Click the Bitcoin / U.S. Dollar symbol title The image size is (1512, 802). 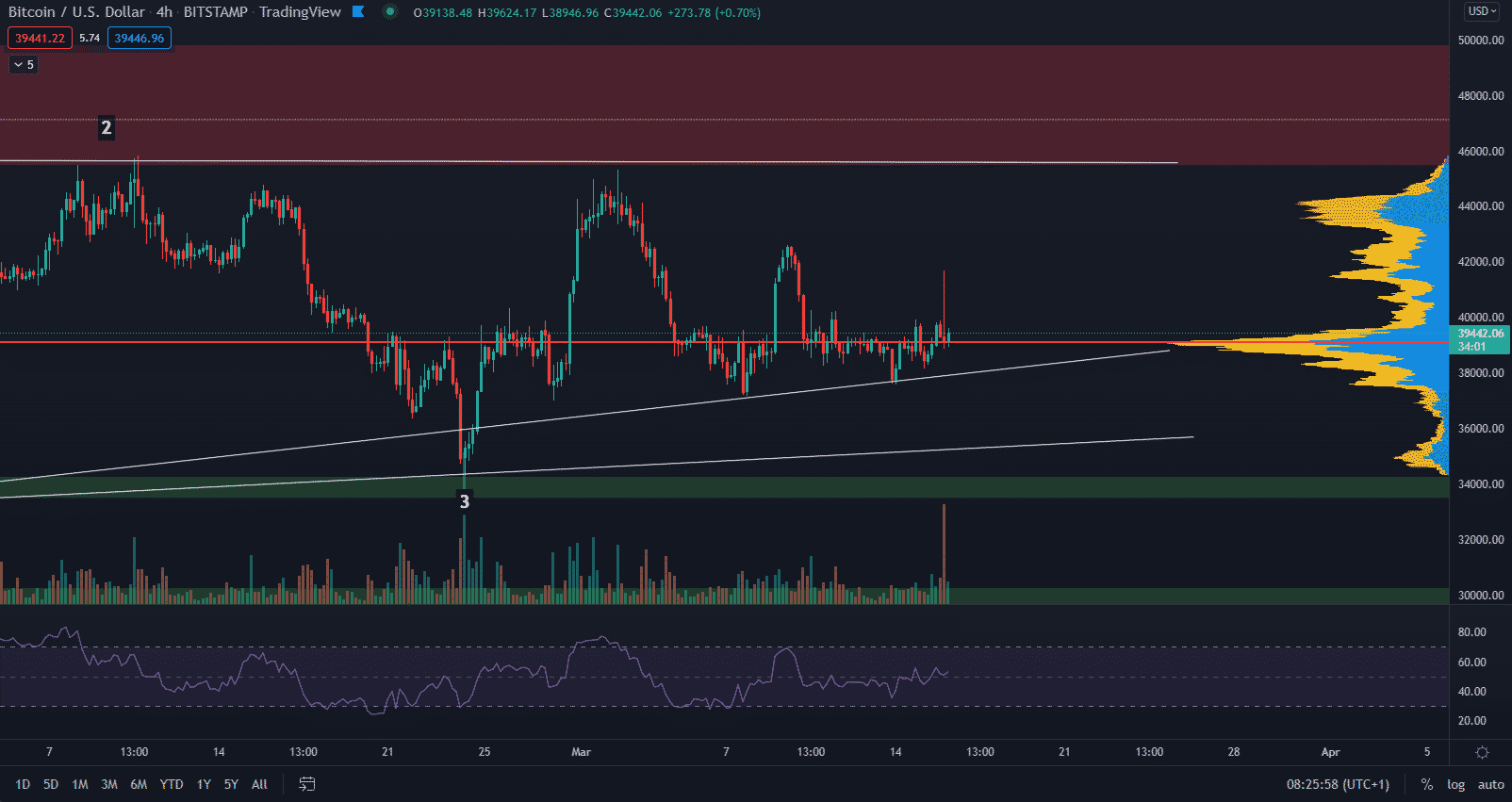(x=76, y=12)
